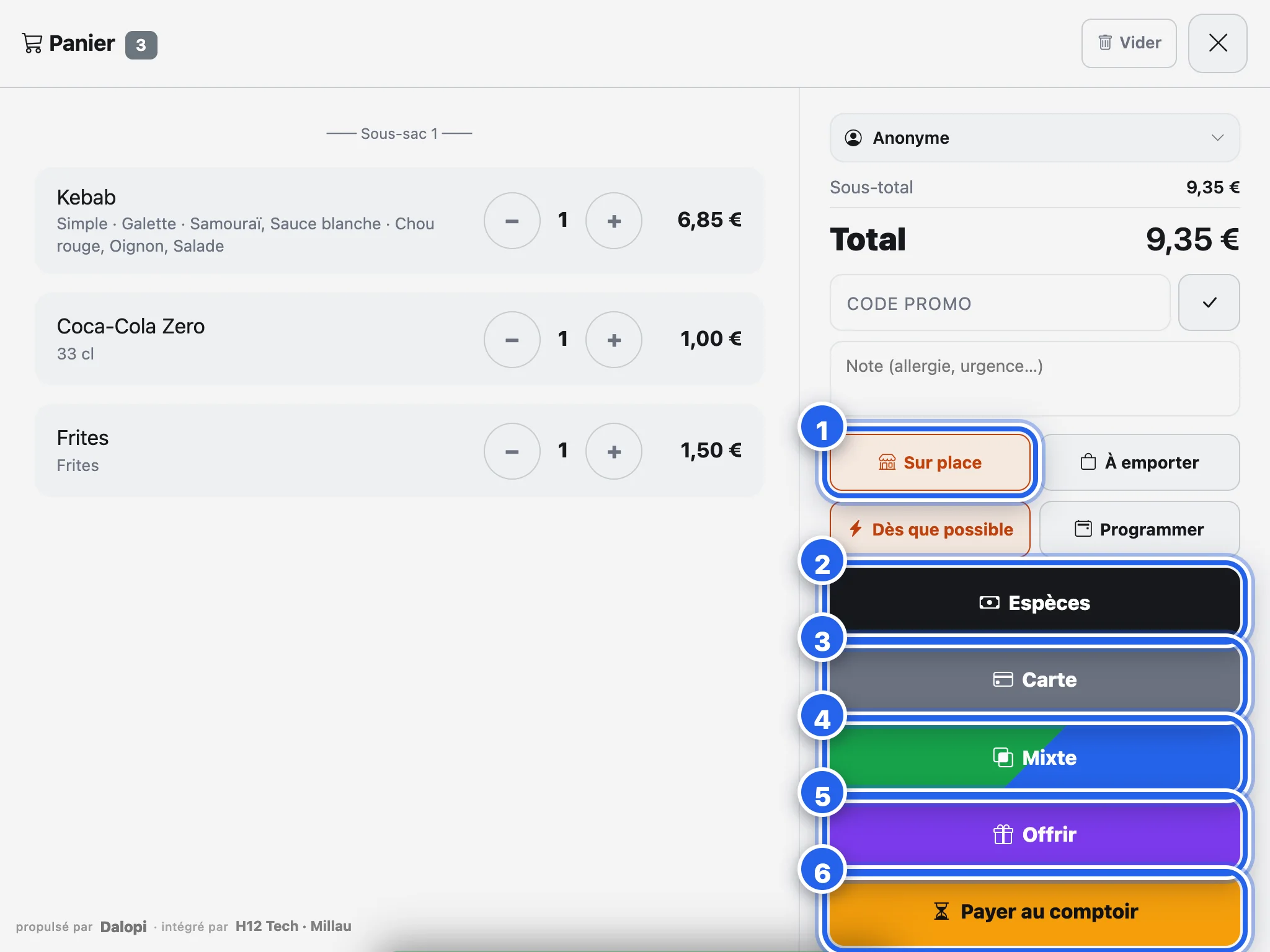Click the H12 Tech · Millau footer link
The image size is (1270, 952).
click(293, 926)
